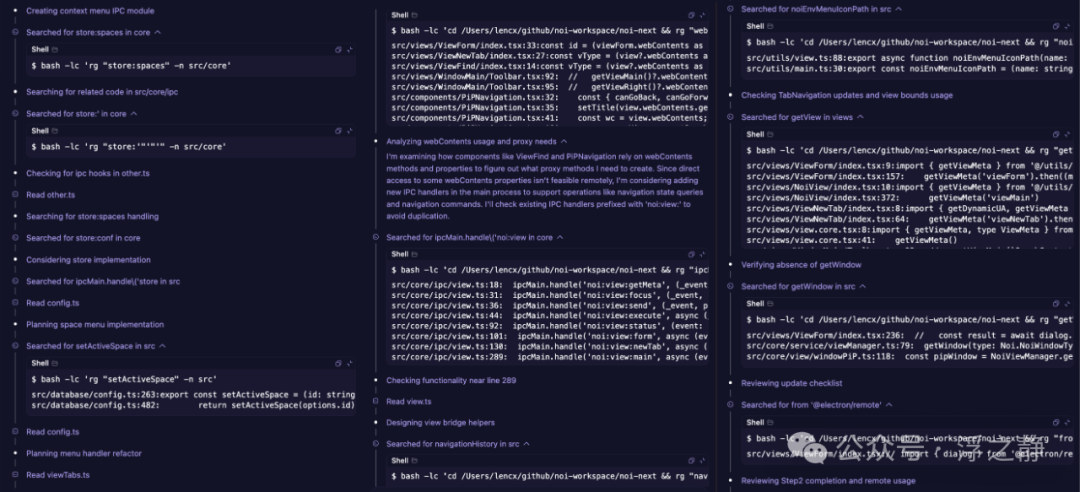
Task: Copy the setActiveSpace Shell command
Action: [338, 363]
